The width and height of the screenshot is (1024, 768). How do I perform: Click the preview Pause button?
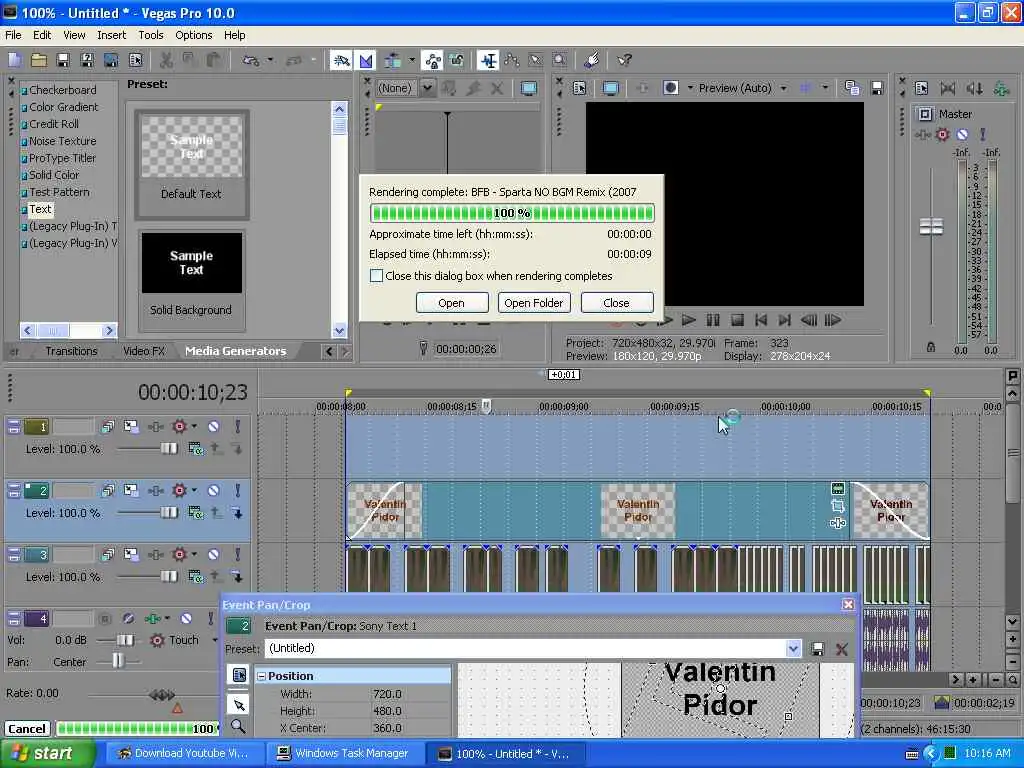[712, 320]
